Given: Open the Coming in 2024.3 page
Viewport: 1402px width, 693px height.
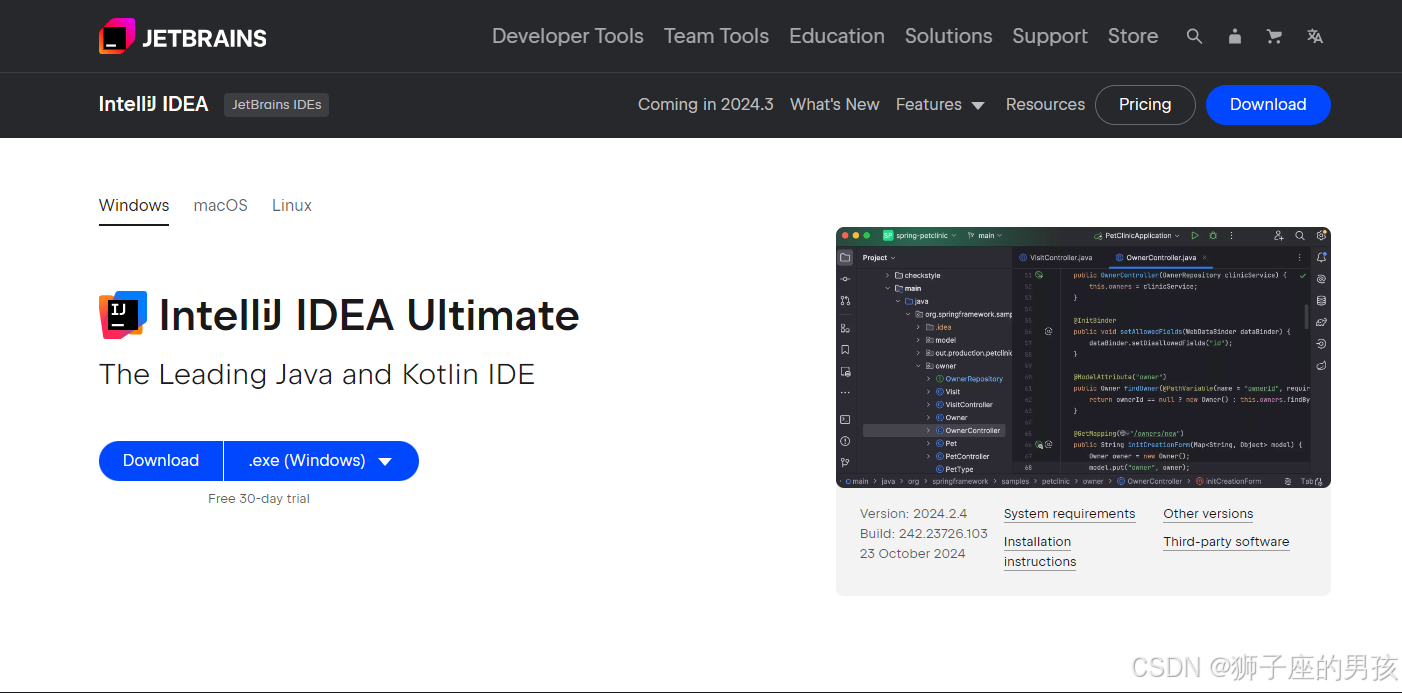Looking at the screenshot, I should pos(706,104).
